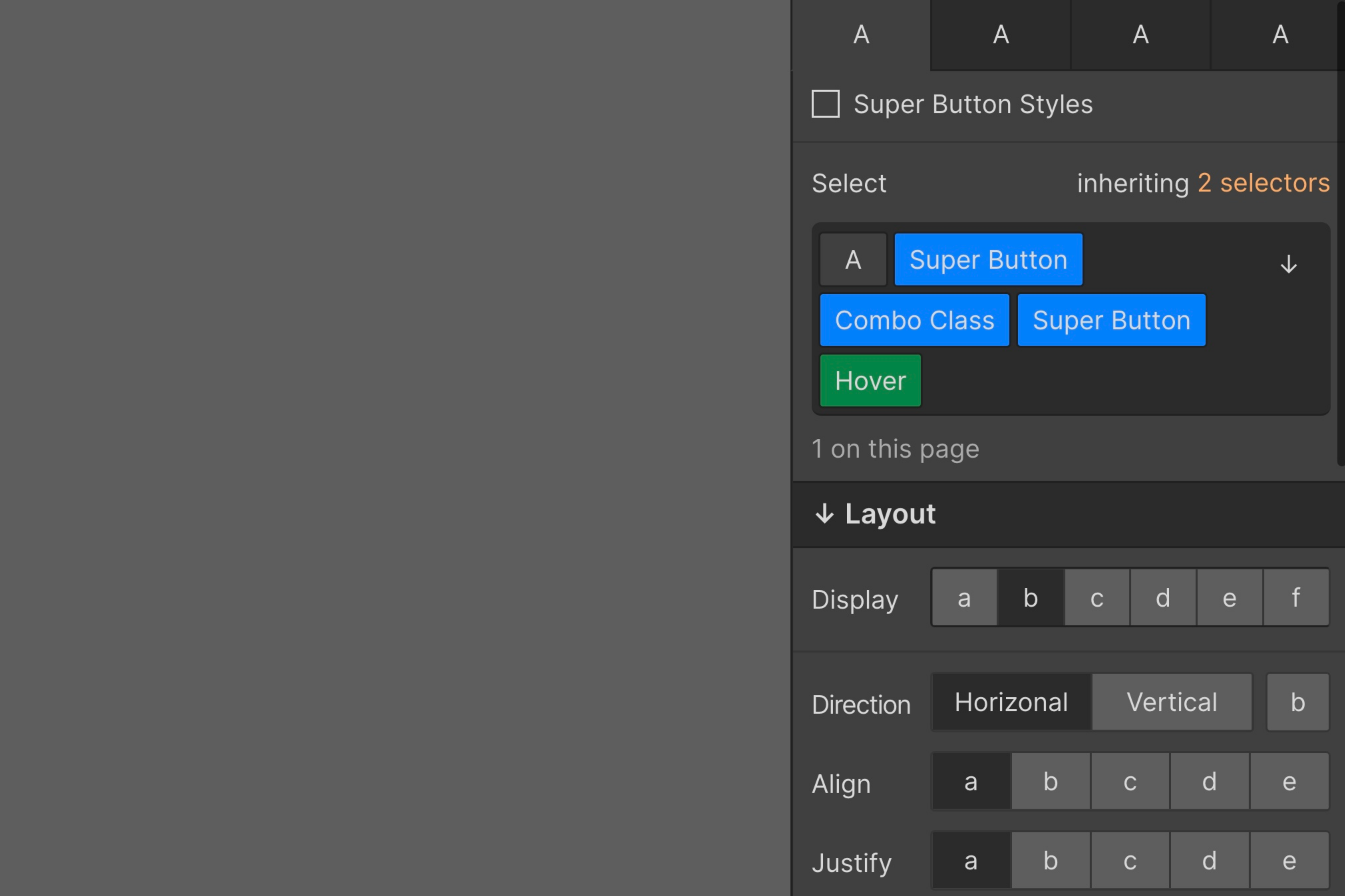Click the green "Hover" state tag
The height and width of the screenshot is (896, 1345).
pyautogui.click(x=870, y=380)
